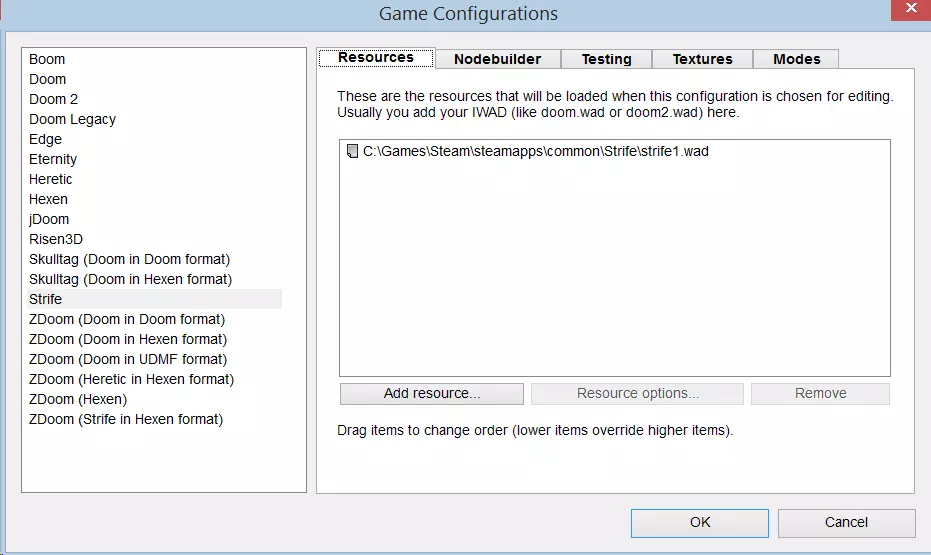Select the Textures tab
Screen dimensions: 931x555
click(702, 59)
